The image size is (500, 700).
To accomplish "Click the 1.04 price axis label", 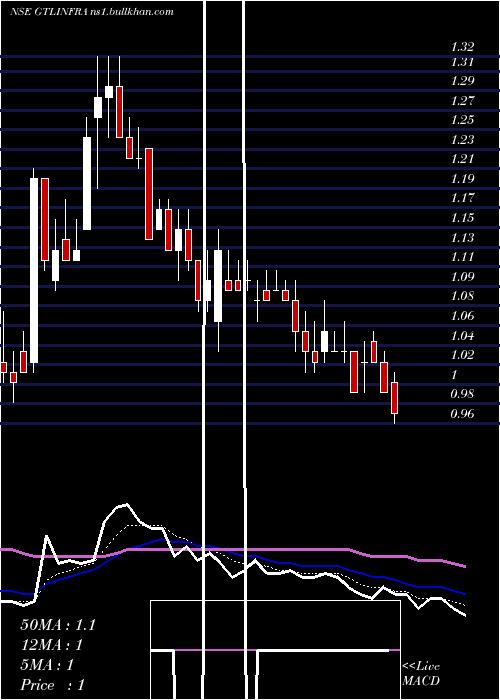I will point(462,335).
